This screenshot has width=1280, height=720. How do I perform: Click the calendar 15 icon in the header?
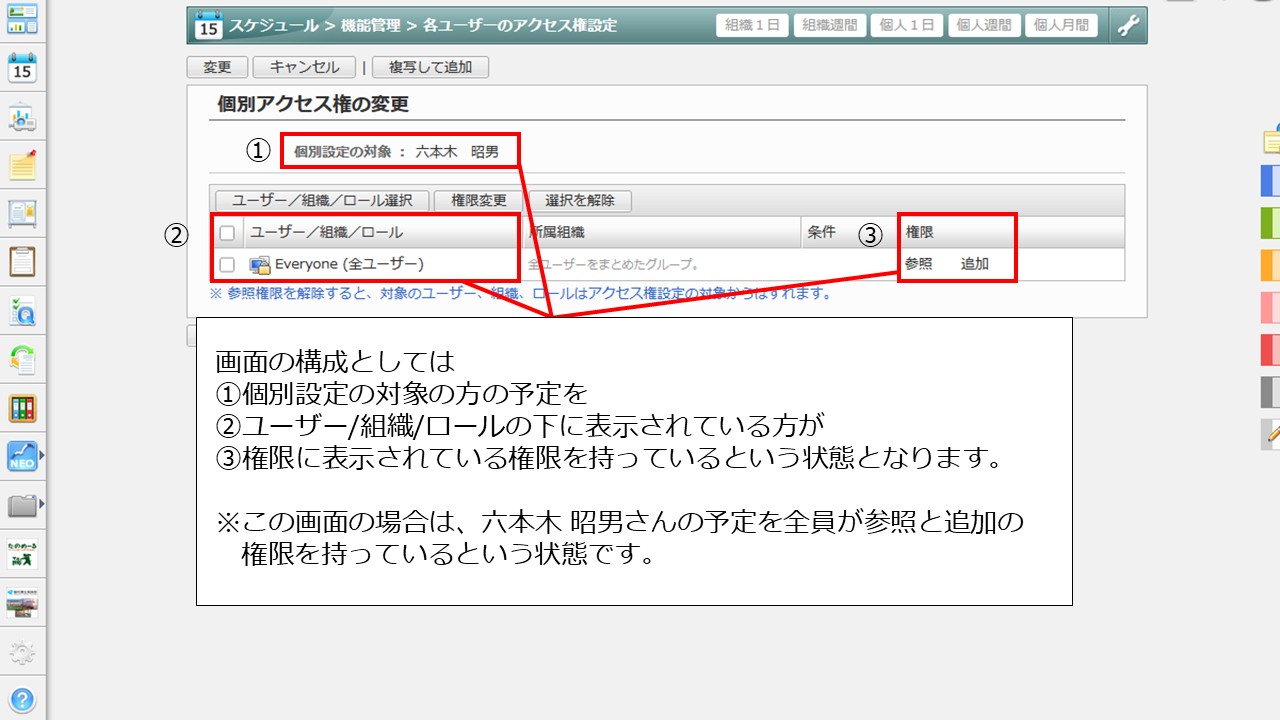208,25
